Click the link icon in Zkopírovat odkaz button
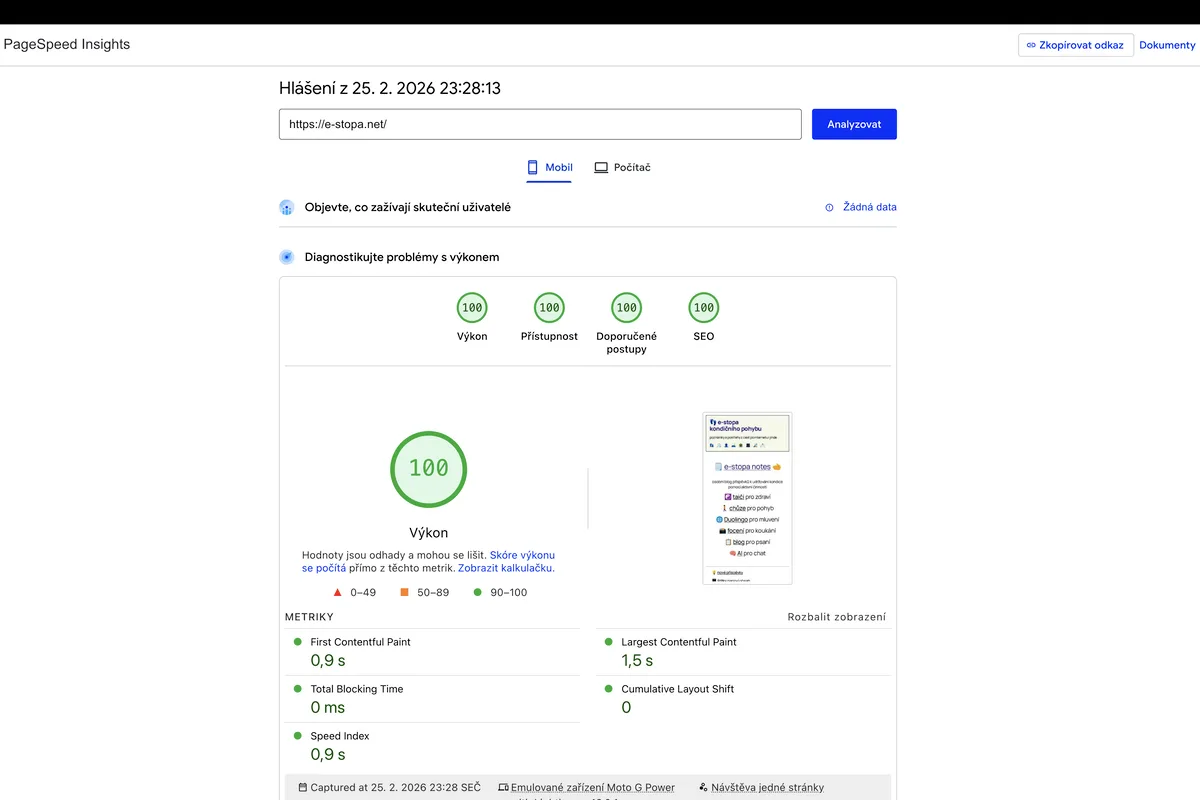 coord(1031,44)
